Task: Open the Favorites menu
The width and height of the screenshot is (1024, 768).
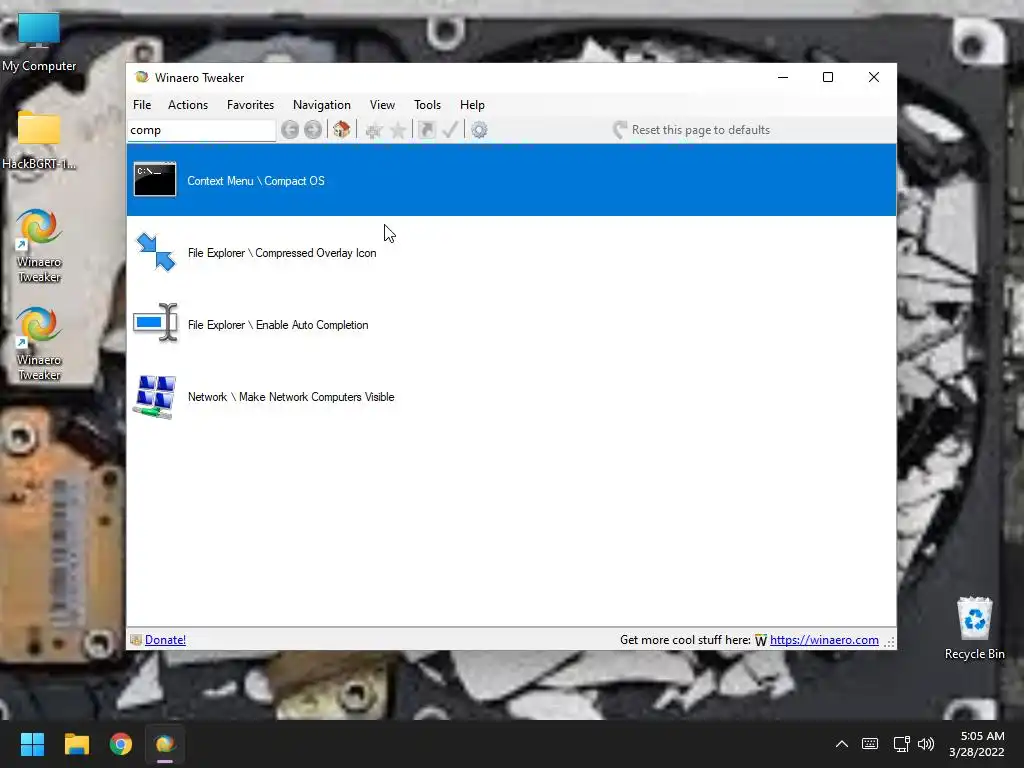Action: click(x=250, y=104)
